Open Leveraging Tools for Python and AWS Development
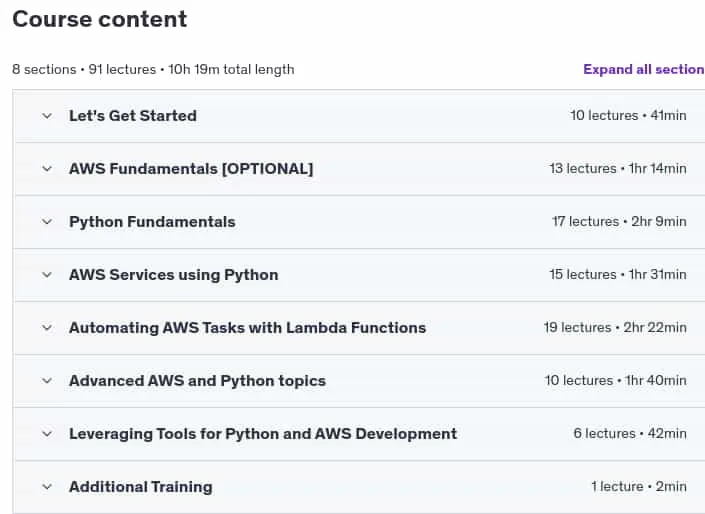The width and height of the screenshot is (705, 514). (x=263, y=434)
